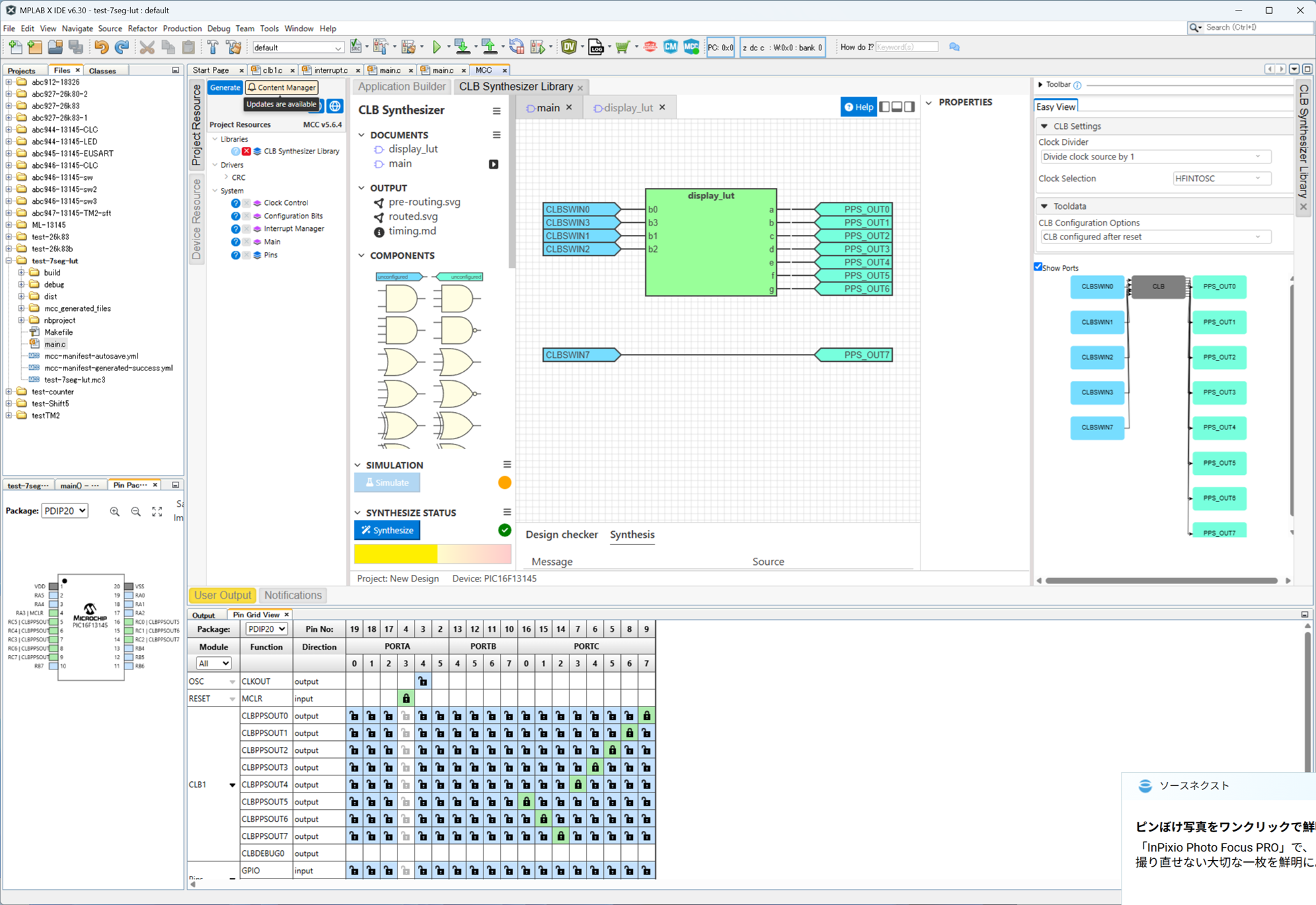This screenshot has width=1316, height=905.
Task: Click the Generate button
Action: click(x=225, y=87)
